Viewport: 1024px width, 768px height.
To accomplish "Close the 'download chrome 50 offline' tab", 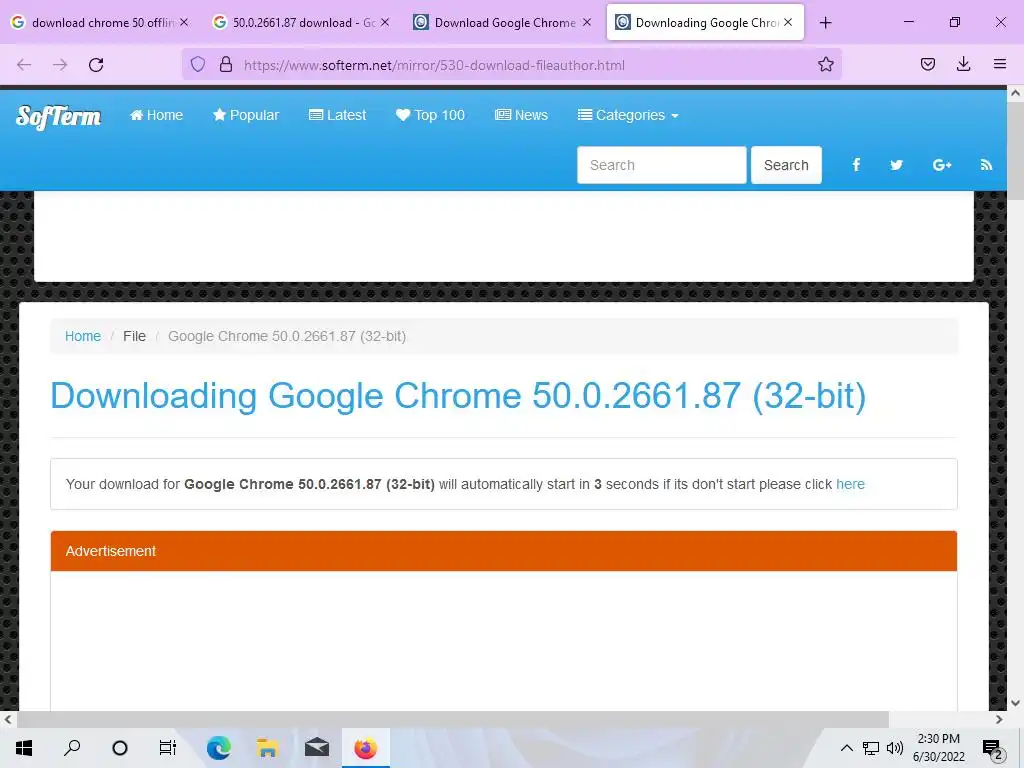I will tap(184, 22).
